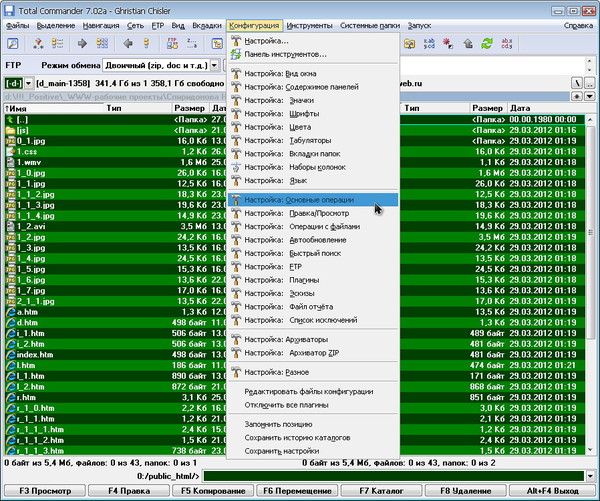Click the folder icon of [js]
600x501 pixels.
pos(10,131)
